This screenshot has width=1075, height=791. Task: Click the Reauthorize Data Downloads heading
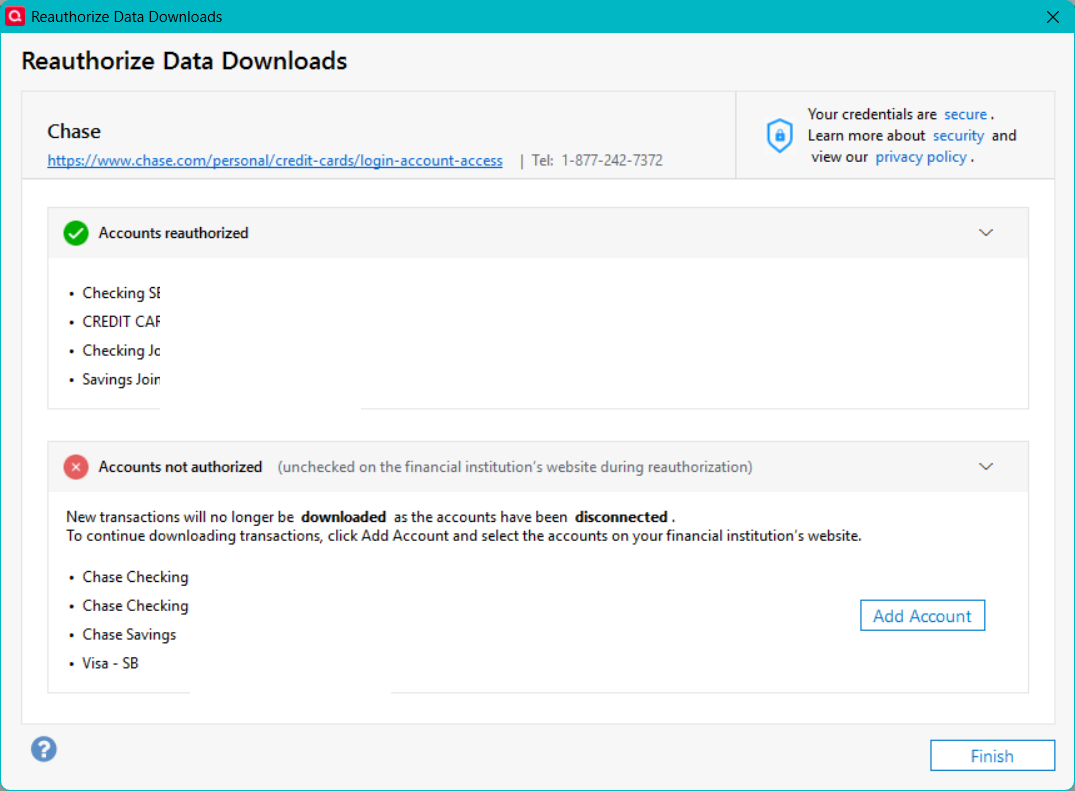[184, 61]
